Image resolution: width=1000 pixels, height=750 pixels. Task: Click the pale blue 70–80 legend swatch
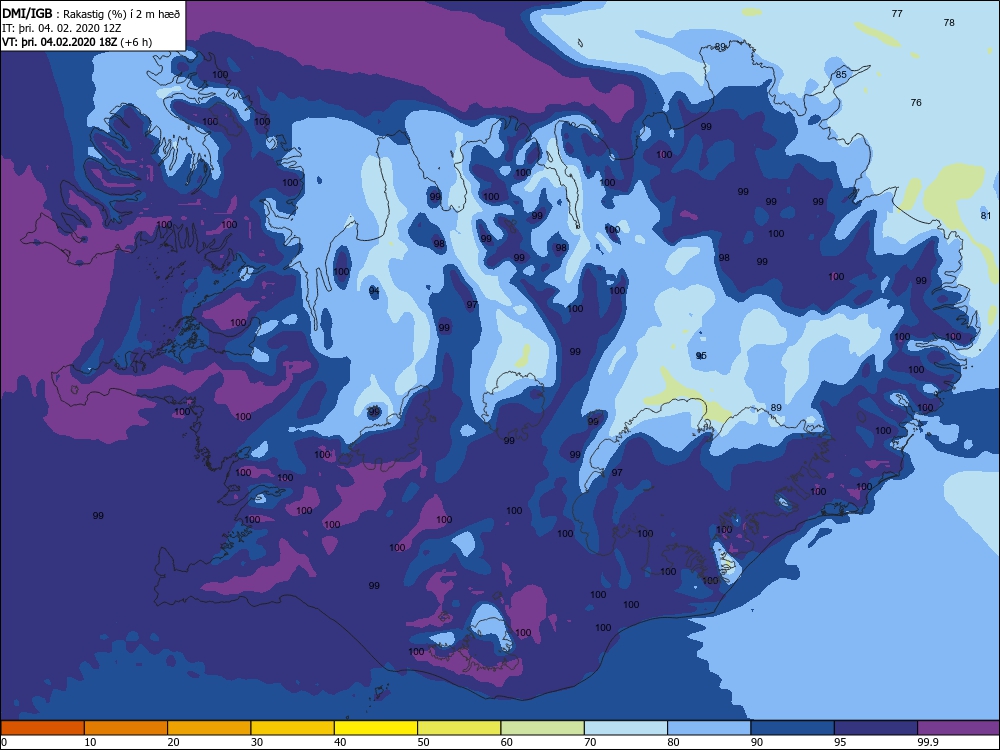point(626,728)
